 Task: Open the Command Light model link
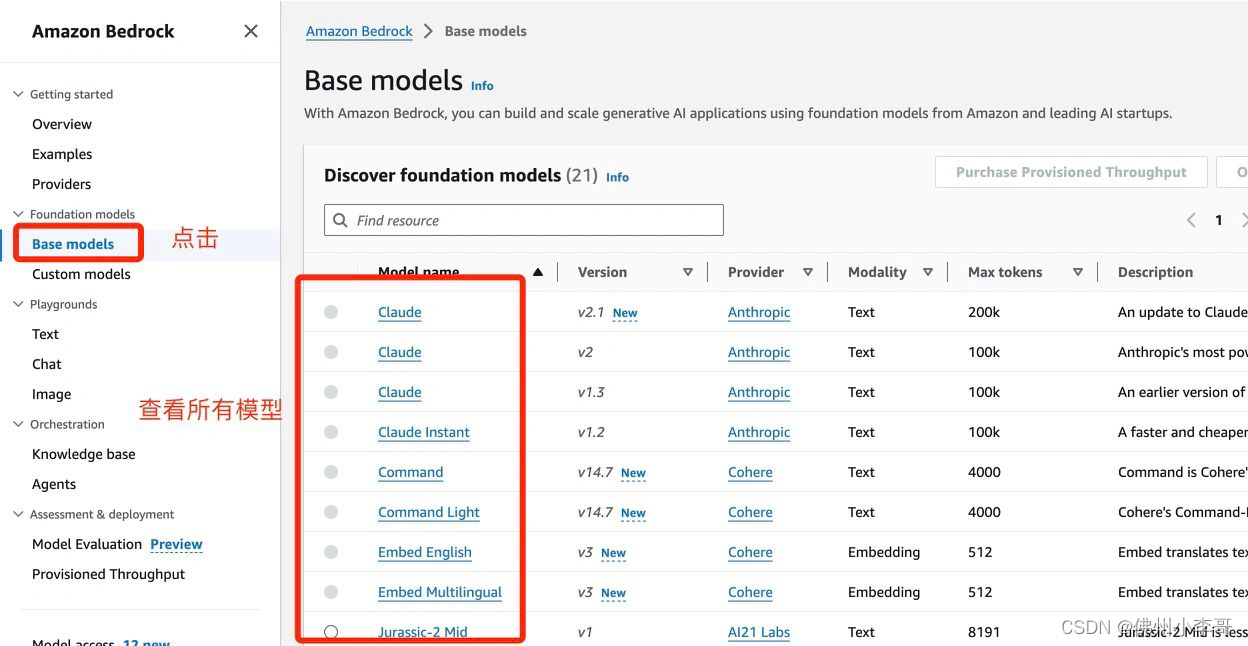pyautogui.click(x=429, y=512)
